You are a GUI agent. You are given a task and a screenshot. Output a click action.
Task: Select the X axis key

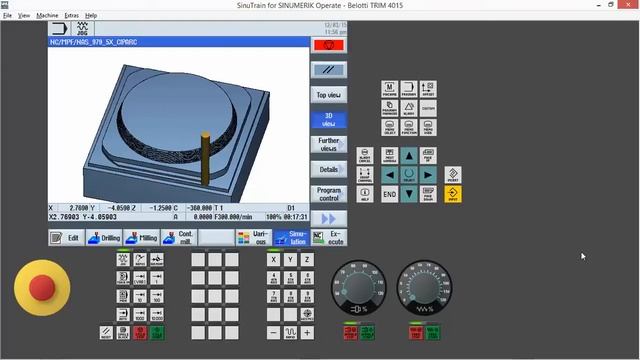[x=273, y=260]
